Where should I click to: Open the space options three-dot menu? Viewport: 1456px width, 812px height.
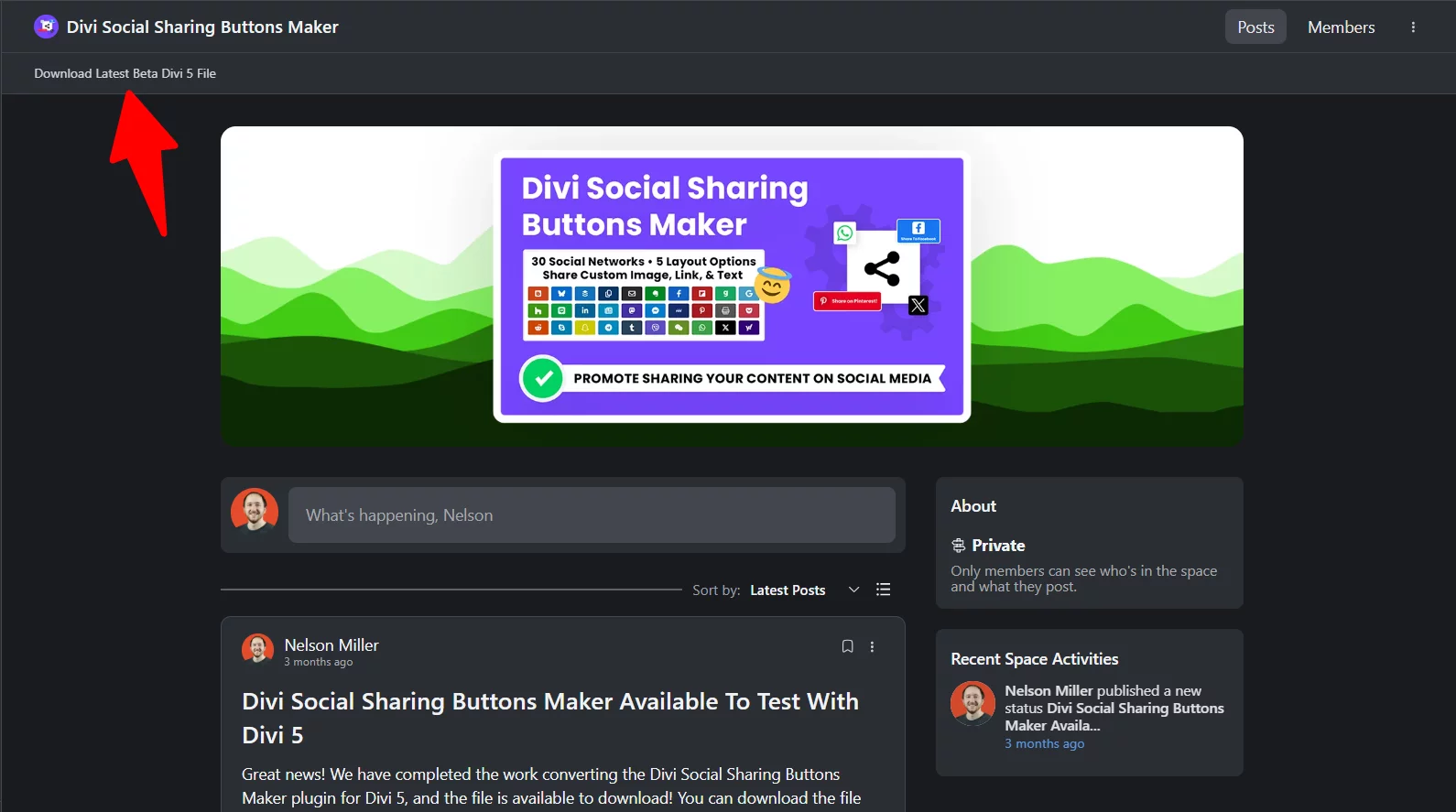coord(1413,27)
